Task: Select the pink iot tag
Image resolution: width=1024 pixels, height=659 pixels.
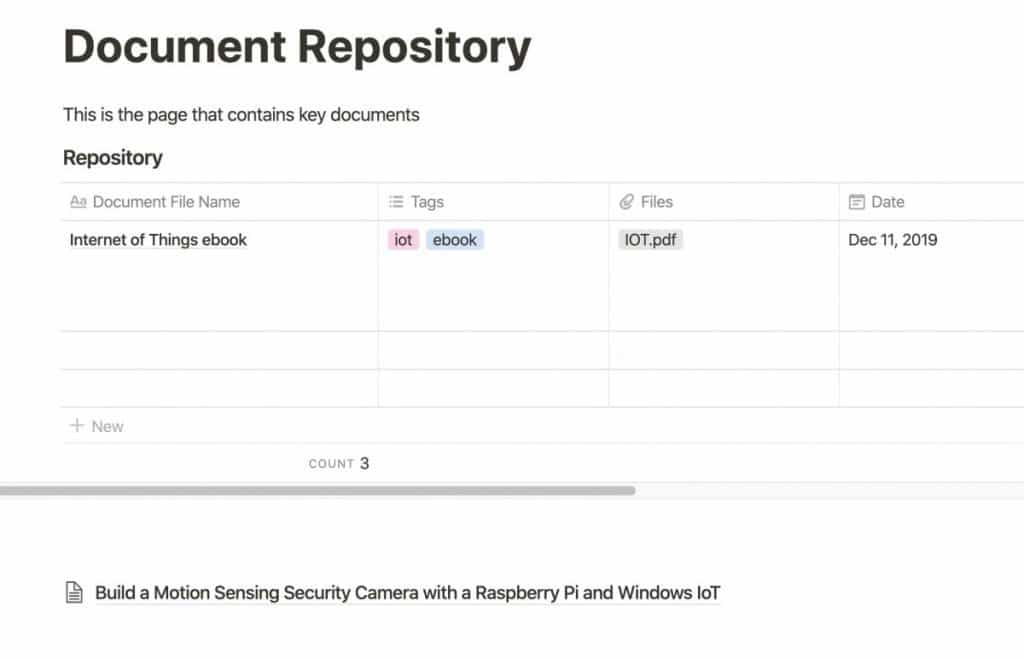Action: click(x=403, y=240)
